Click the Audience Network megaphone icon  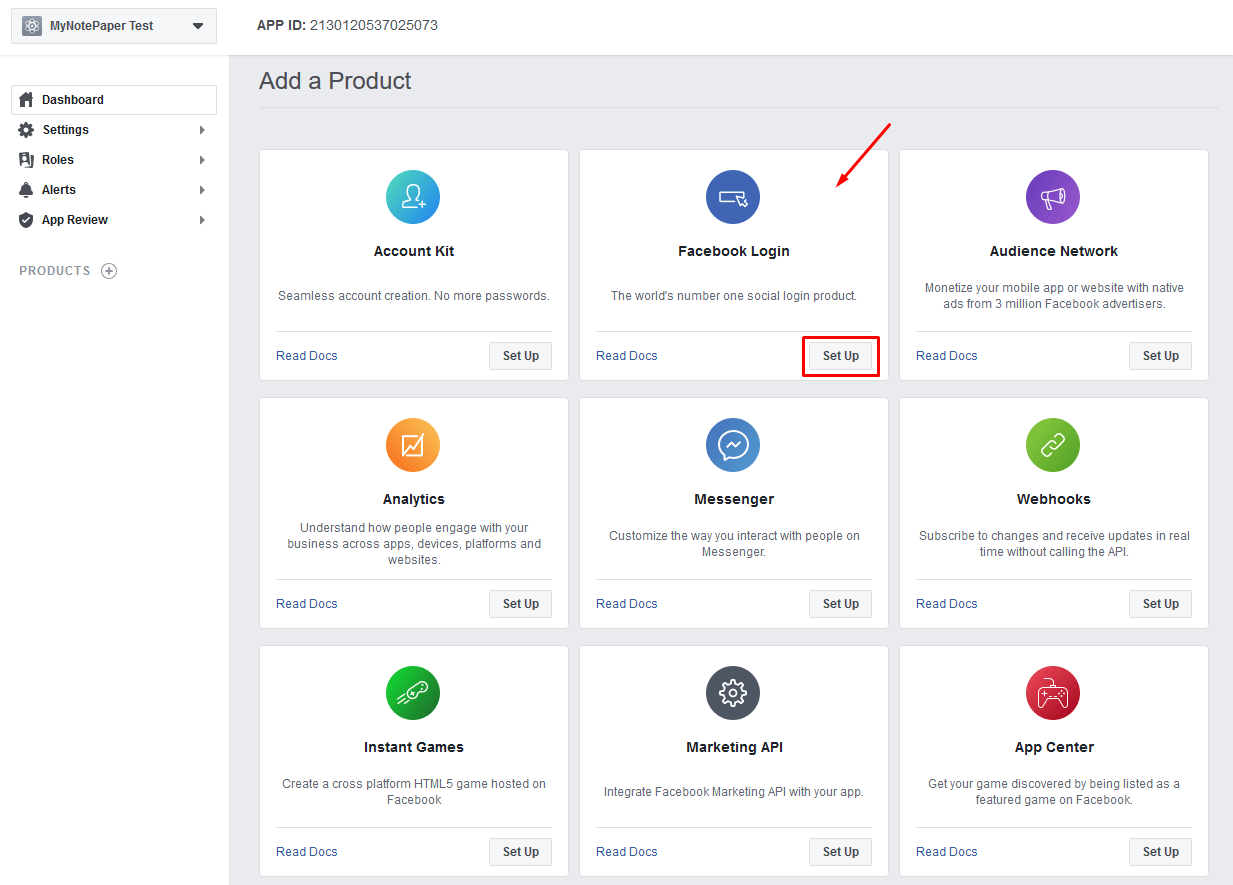1053,197
